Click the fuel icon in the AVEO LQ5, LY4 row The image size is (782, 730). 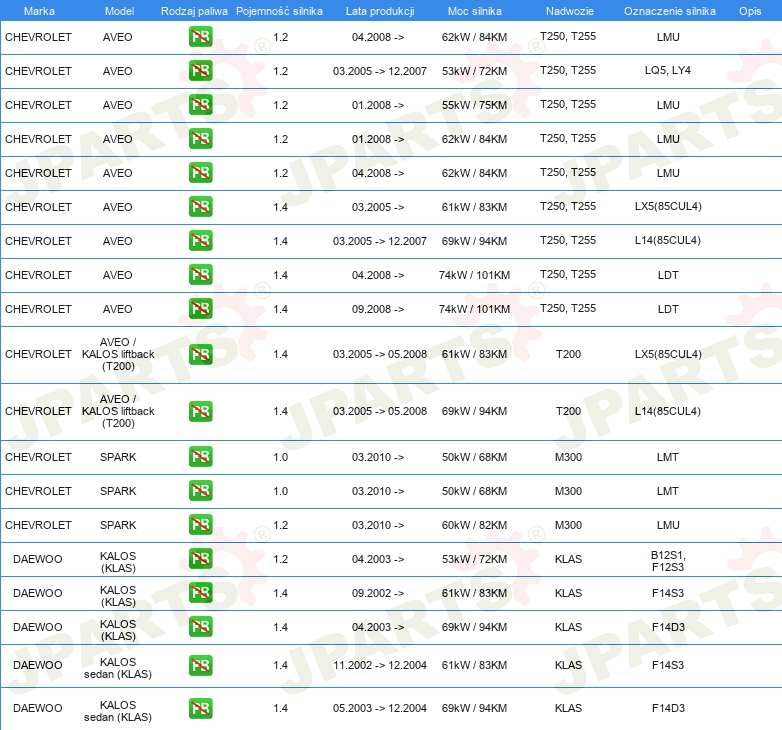click(200, 71)
